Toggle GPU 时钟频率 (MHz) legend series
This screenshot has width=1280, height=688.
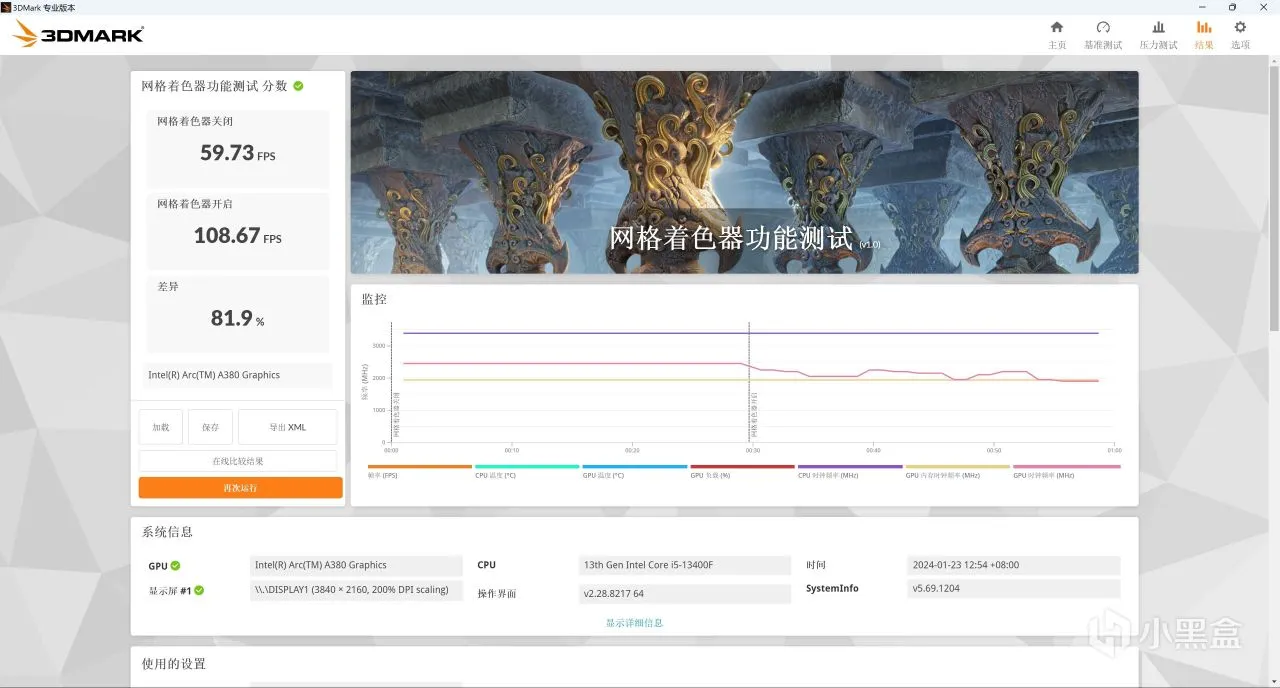[x=1066, y=470]
